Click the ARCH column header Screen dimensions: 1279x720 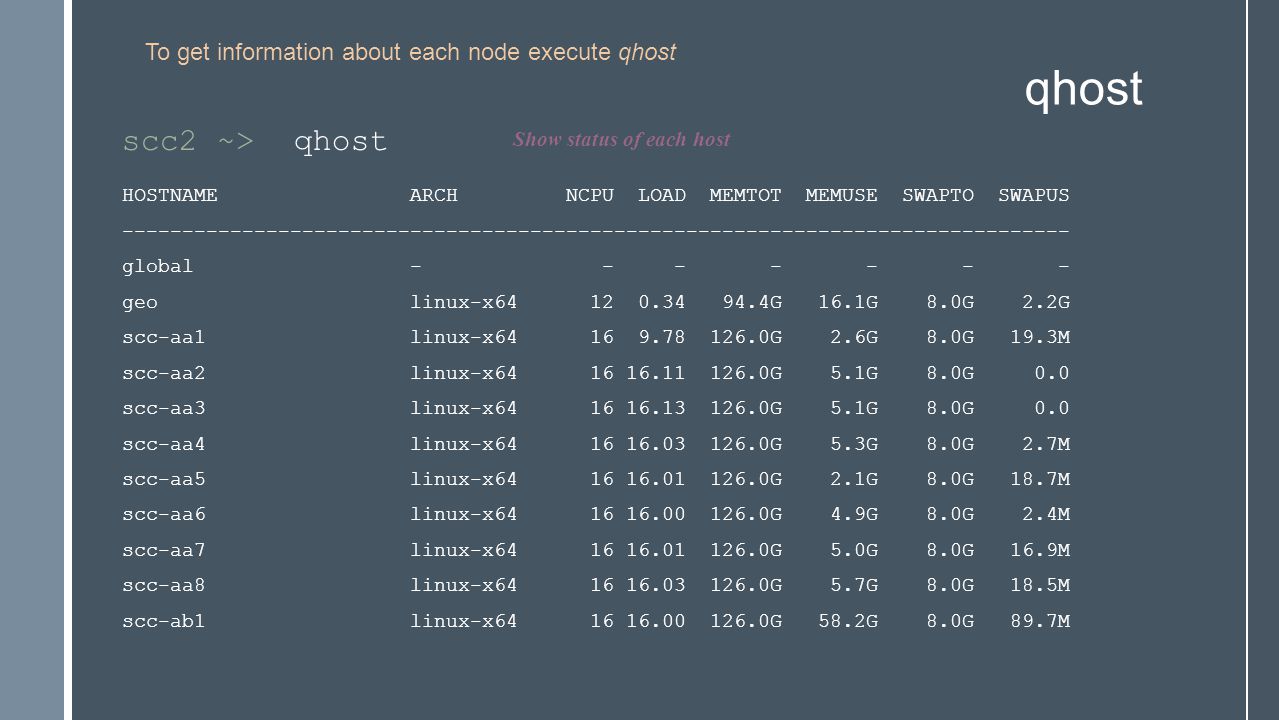click(x=434, y=196)
